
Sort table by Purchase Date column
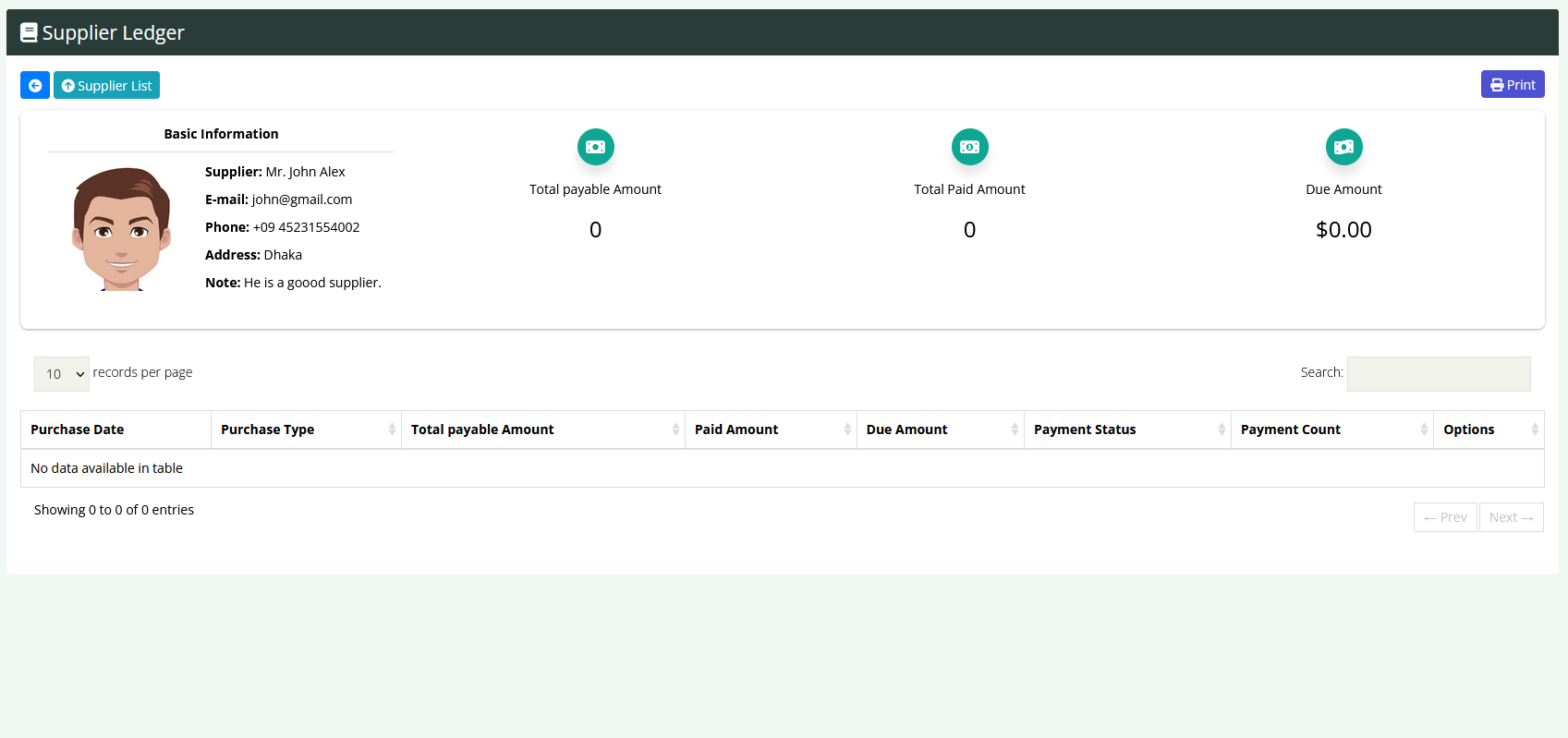pyautogui.click(x=78, y=429)
